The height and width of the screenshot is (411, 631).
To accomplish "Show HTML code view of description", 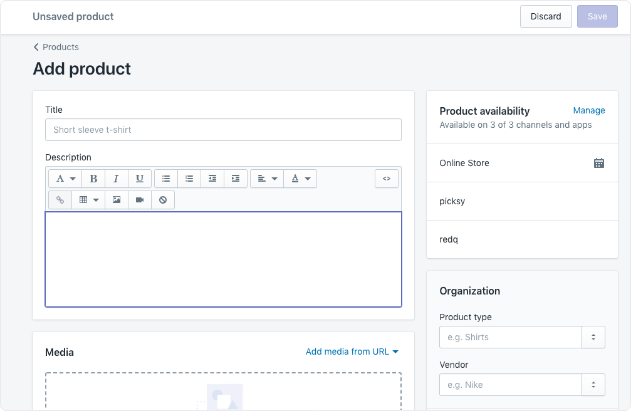I will [x=387, y=179].
